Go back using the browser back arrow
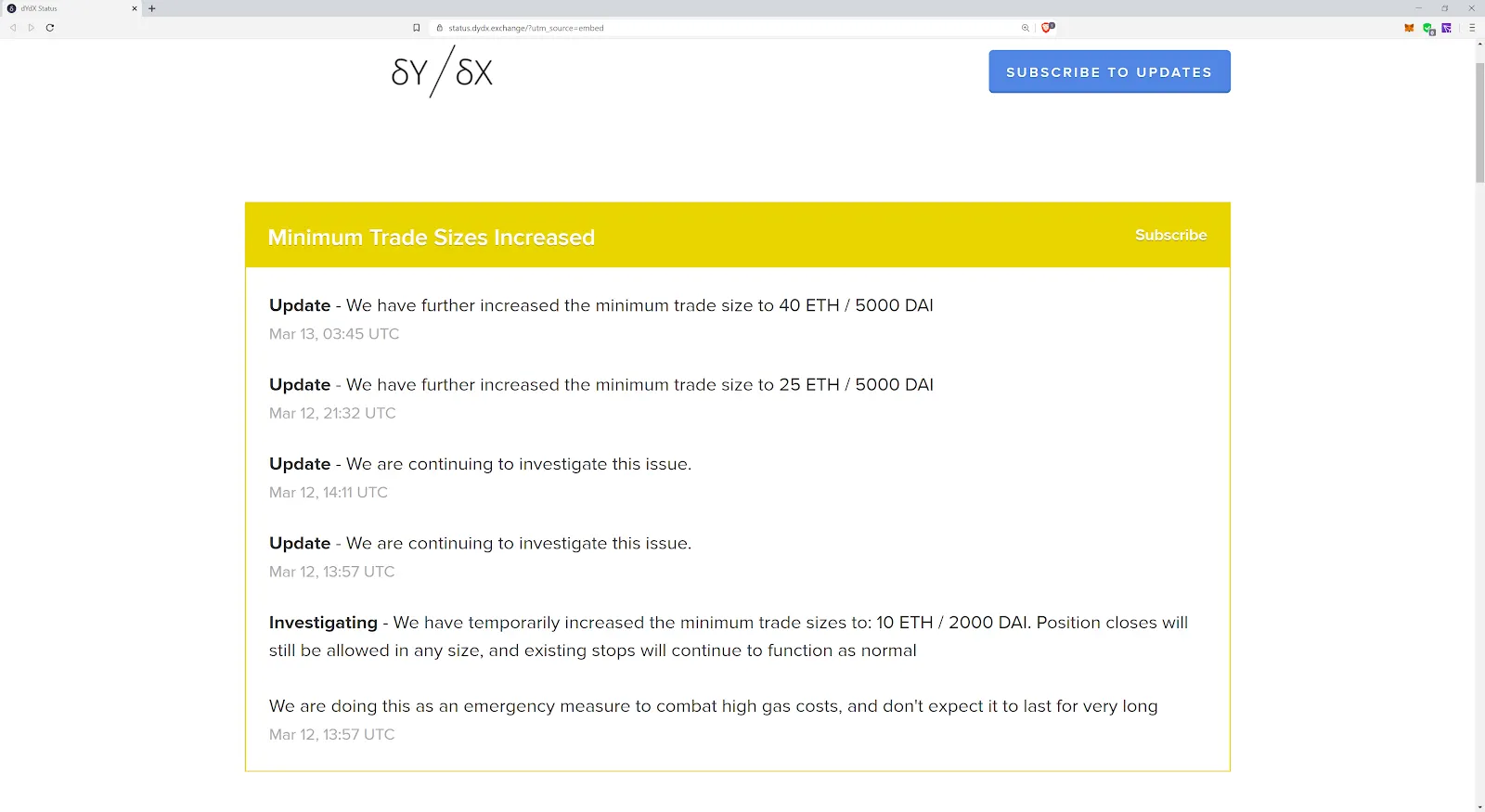Image resolution: width=1485 pixels, height=812 pixels. (x=13, y=28)
